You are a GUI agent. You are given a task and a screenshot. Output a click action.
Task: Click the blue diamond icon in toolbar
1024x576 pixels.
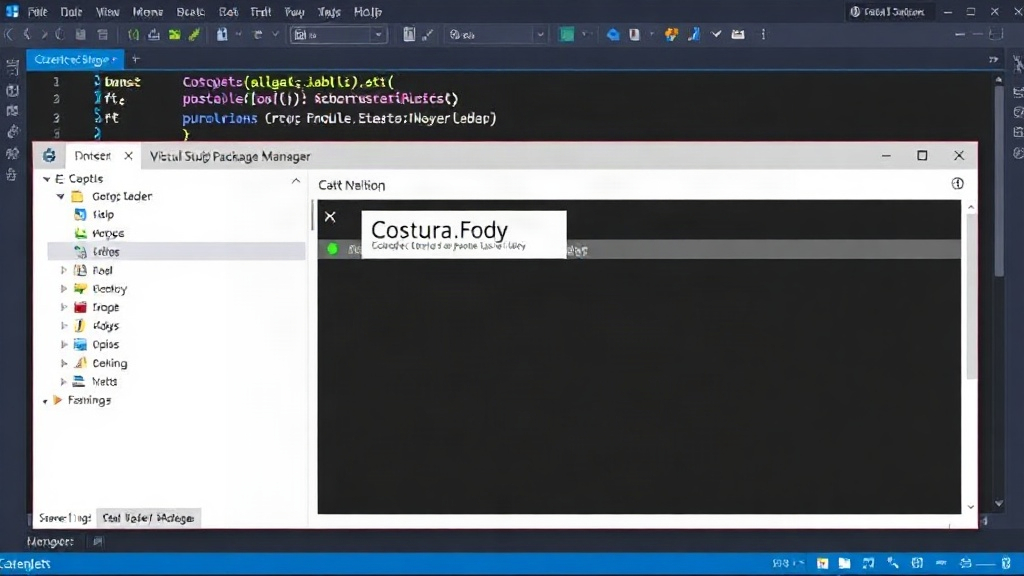(x=613, y=35)
